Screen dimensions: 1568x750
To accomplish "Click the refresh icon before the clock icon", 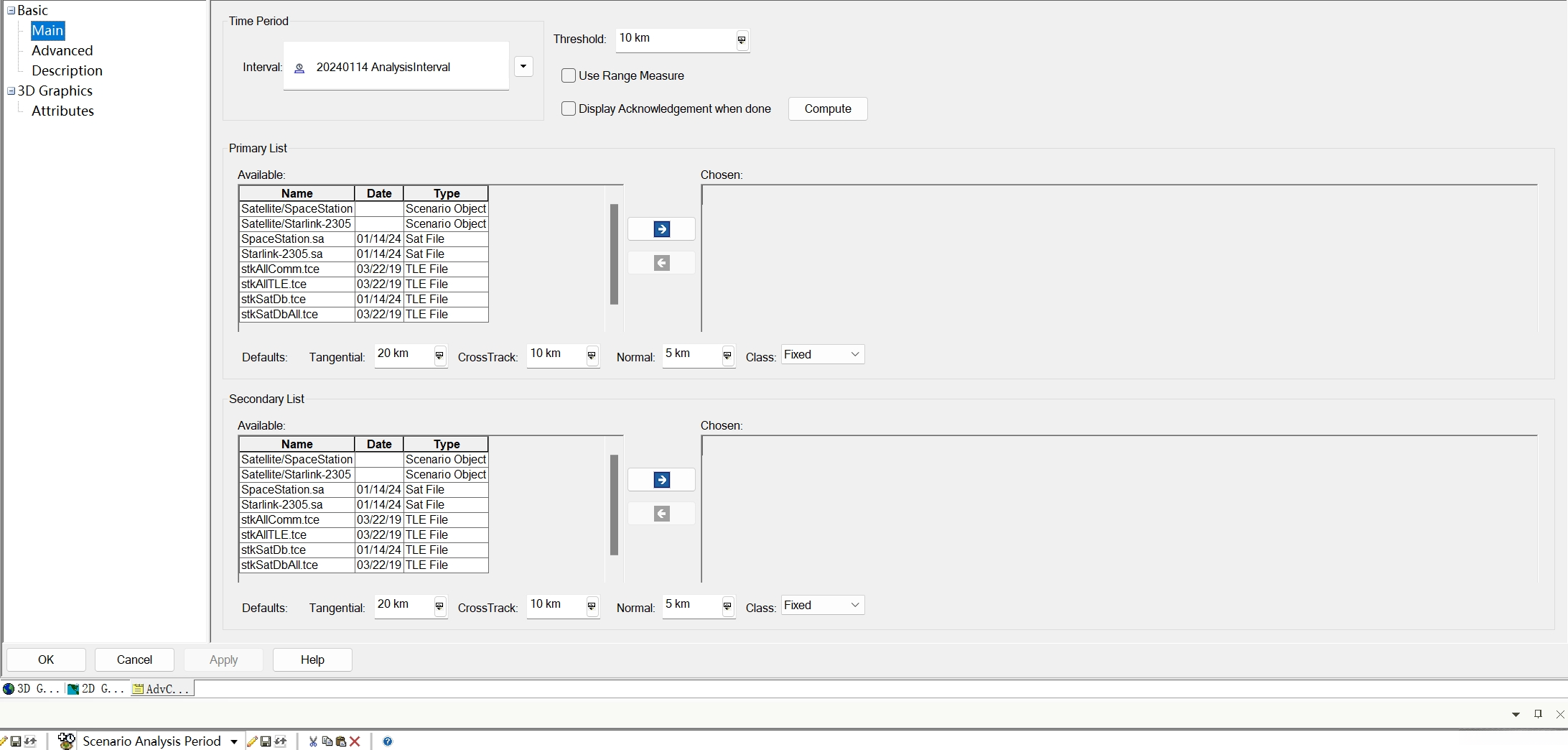I will (x=30, y=741).
